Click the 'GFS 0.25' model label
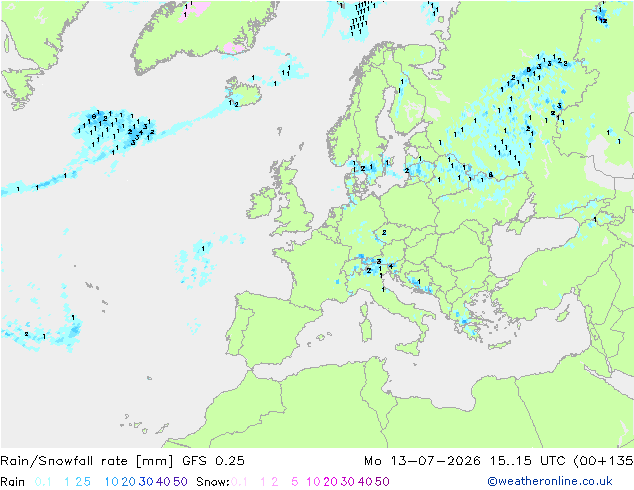 coord(213,460)
